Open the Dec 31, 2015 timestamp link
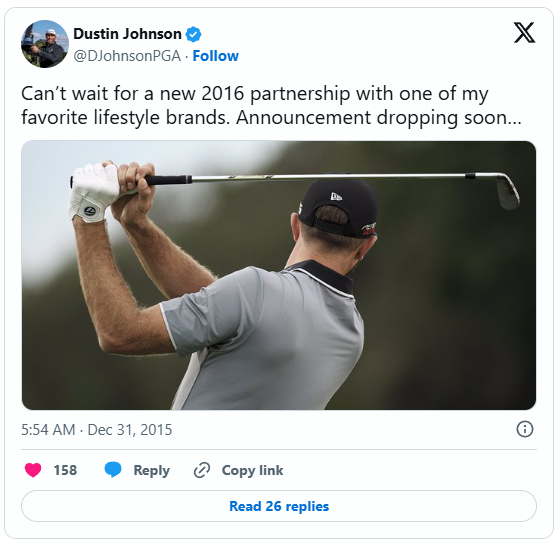The width and height of the screenshot is (557, 544). (x=97, y=430)
